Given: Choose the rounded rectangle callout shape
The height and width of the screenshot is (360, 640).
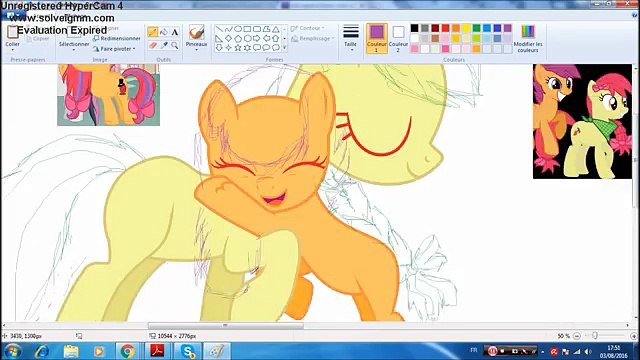Looking at the screenshot, I should (x=257, y=48).
